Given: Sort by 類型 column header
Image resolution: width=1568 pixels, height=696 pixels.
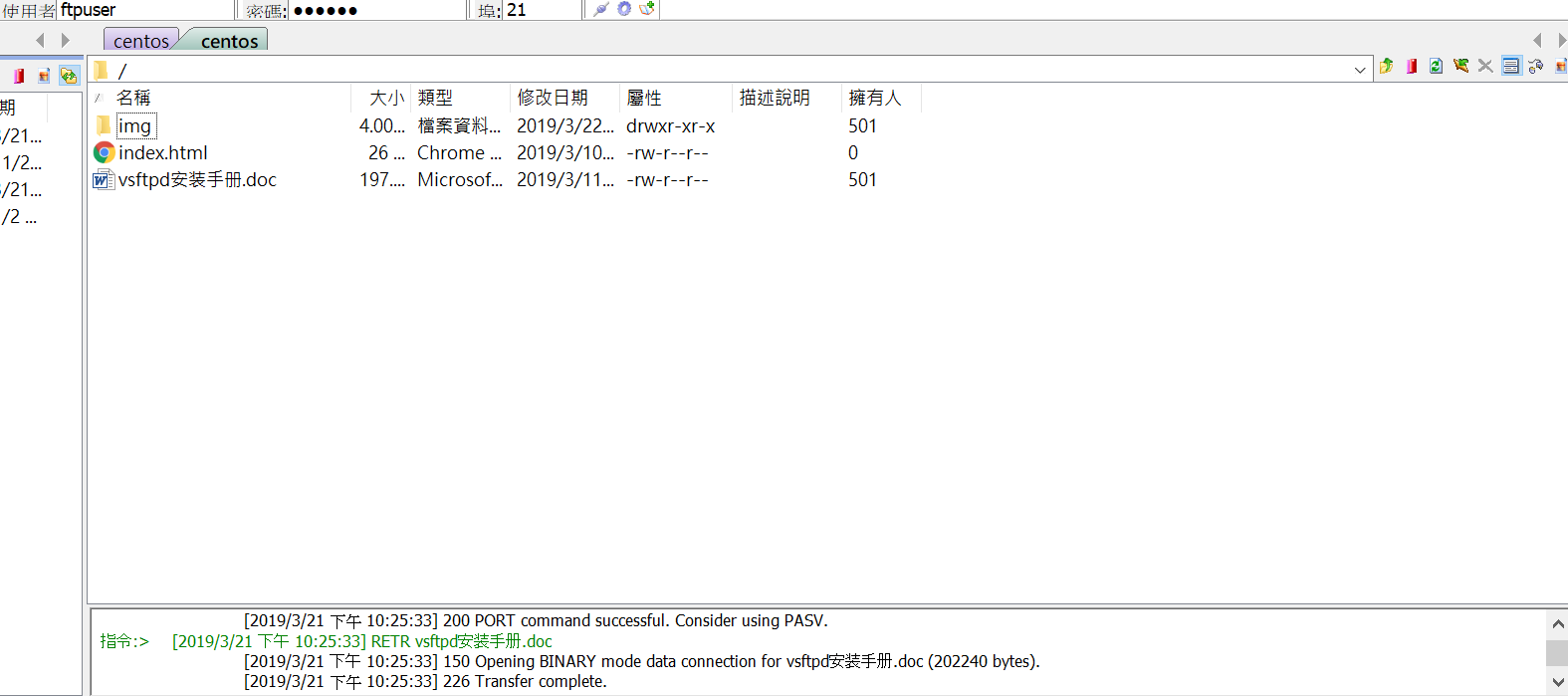Looking at the screenshot, I should click(435, 98).
